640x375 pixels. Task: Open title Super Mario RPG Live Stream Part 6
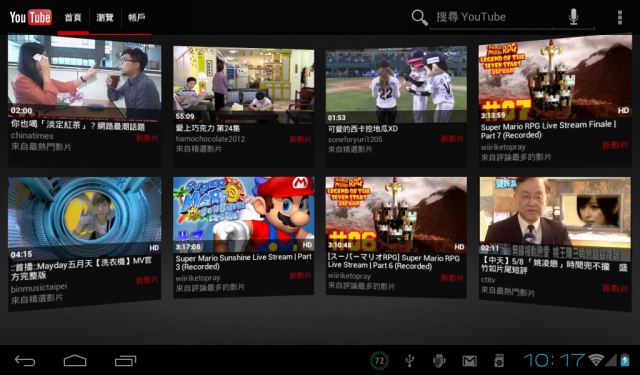(393, 262)
